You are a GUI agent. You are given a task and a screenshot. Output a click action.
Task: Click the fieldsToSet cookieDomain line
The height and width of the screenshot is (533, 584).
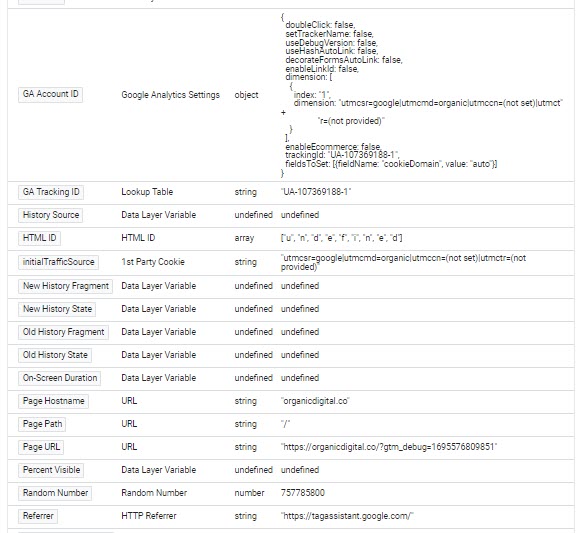(391, 164)
